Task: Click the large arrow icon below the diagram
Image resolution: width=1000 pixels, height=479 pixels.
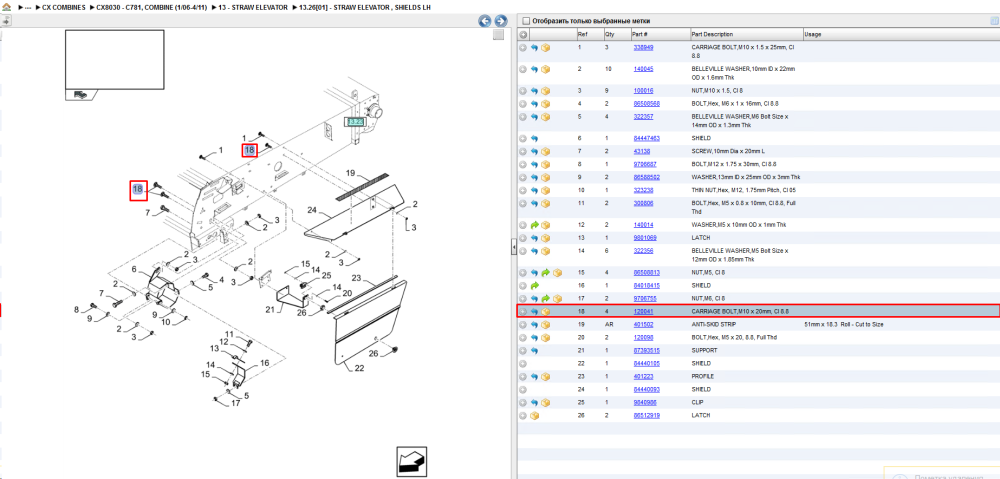Action: tap(409, 460)
